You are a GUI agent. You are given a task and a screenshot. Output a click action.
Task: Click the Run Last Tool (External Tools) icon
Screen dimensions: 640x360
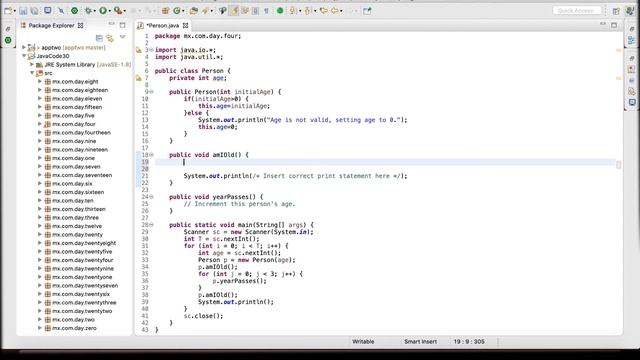(x=118, y=11)
